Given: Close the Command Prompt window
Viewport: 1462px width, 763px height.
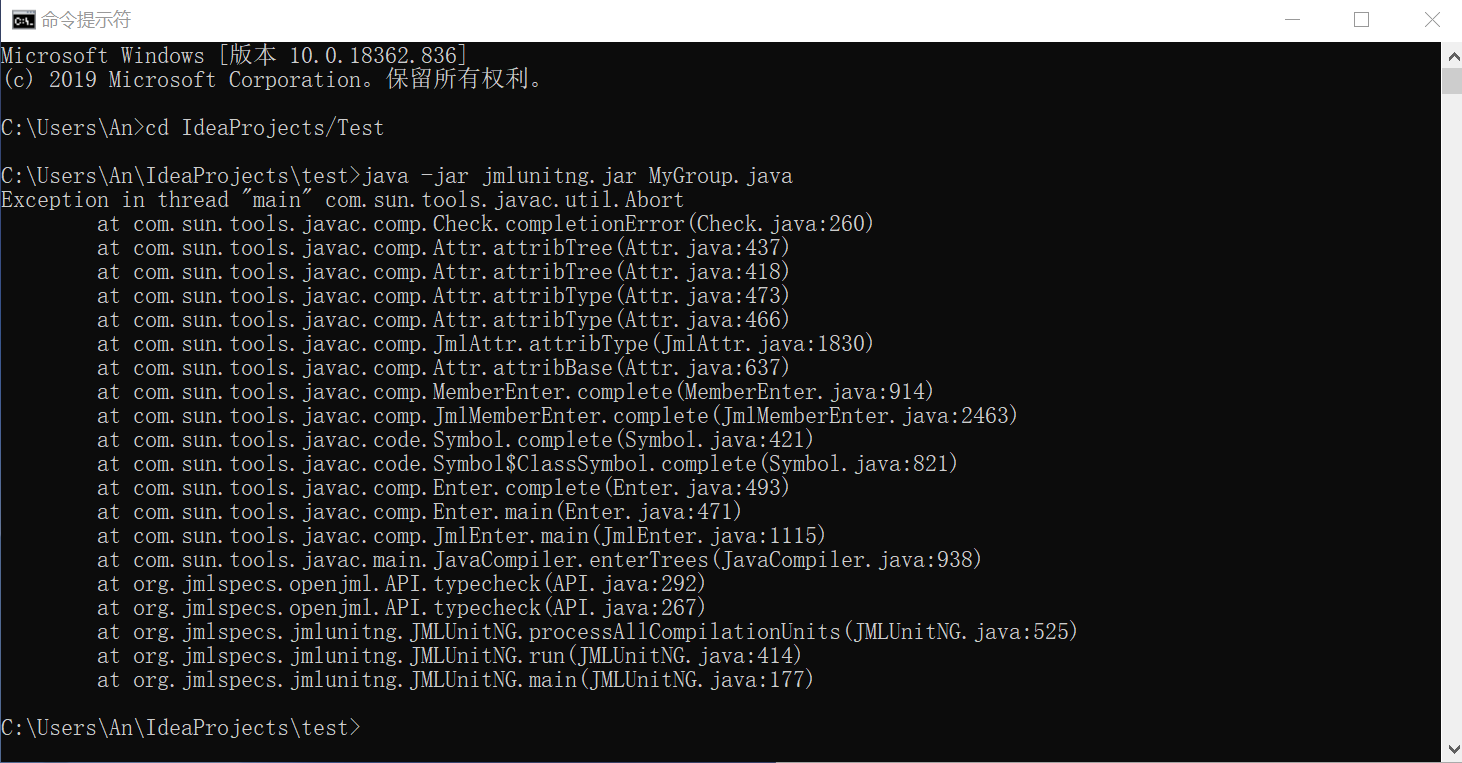Looking at the screenshot, I should click(x=1431, y=20).
